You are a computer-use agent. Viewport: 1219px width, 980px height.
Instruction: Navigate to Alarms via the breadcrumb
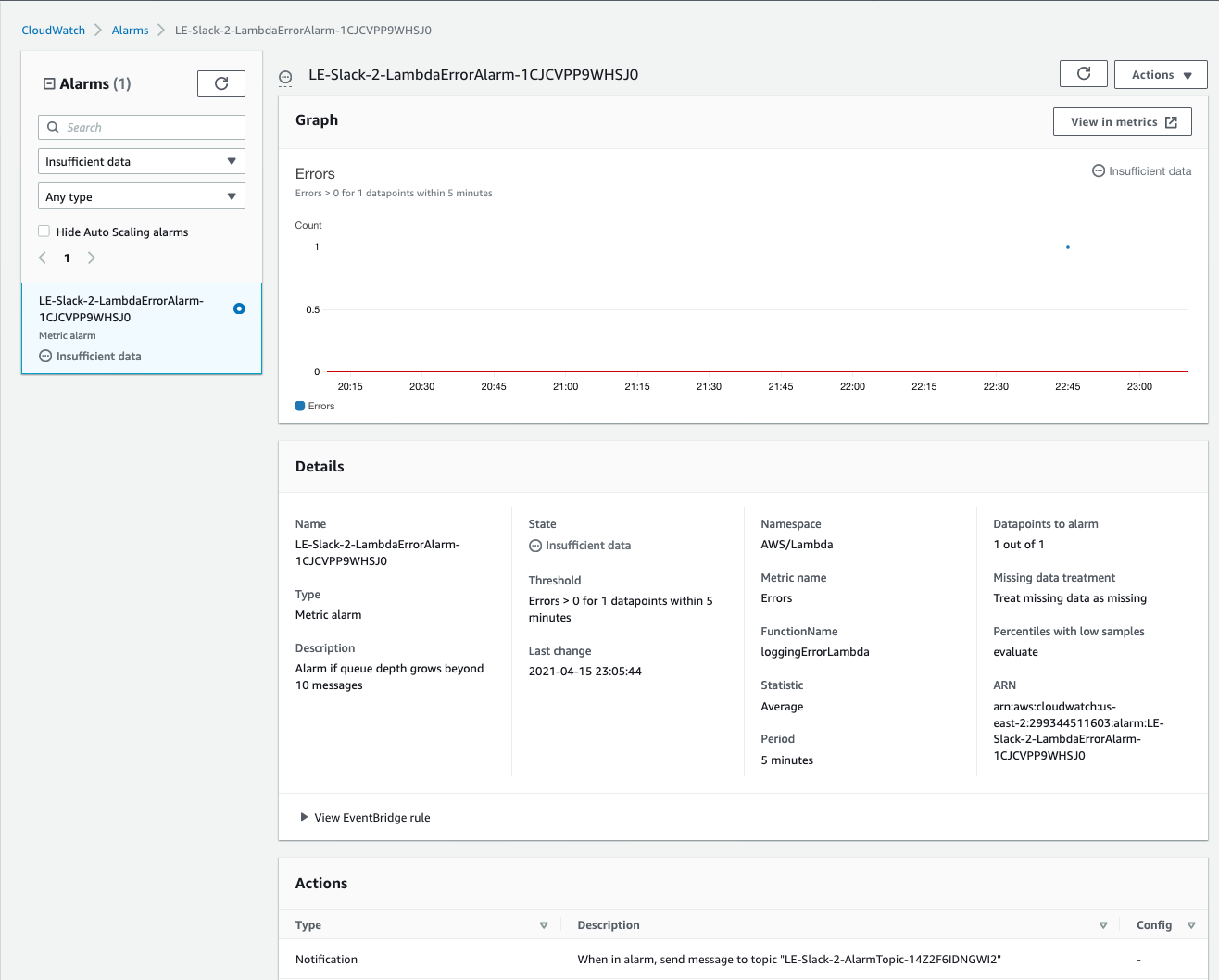[x=130, y=30]
